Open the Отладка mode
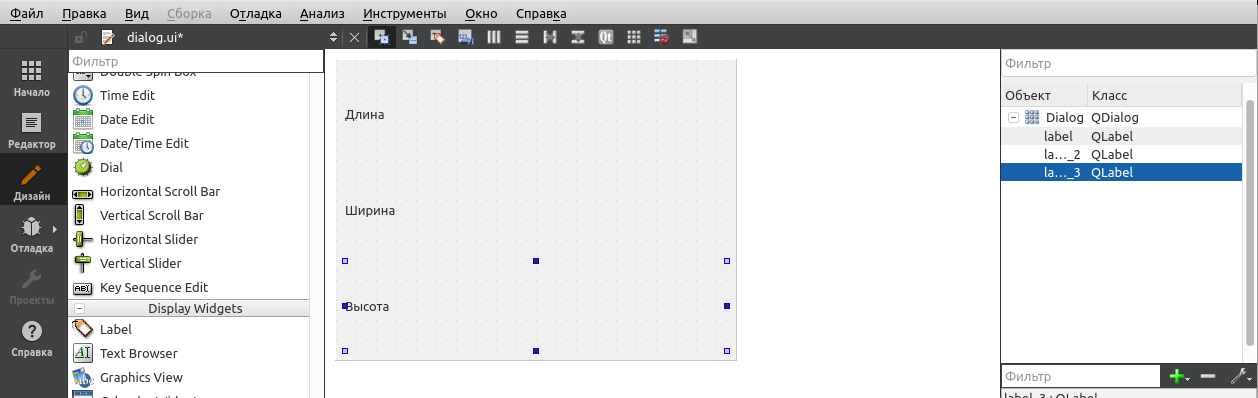Image resolution: width=1258 pixels, height=398 pixels. tap(31, 234)
